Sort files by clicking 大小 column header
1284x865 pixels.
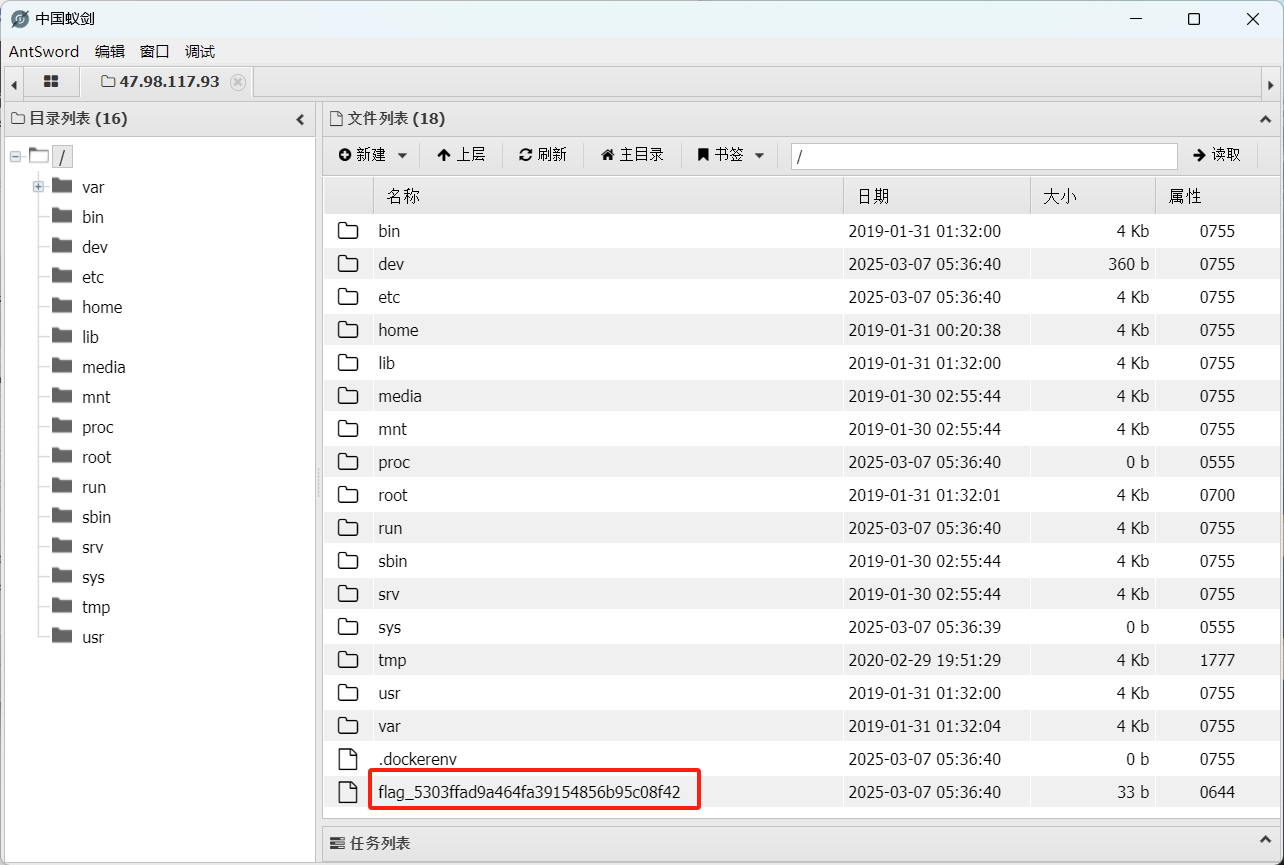pos(1060,195)
